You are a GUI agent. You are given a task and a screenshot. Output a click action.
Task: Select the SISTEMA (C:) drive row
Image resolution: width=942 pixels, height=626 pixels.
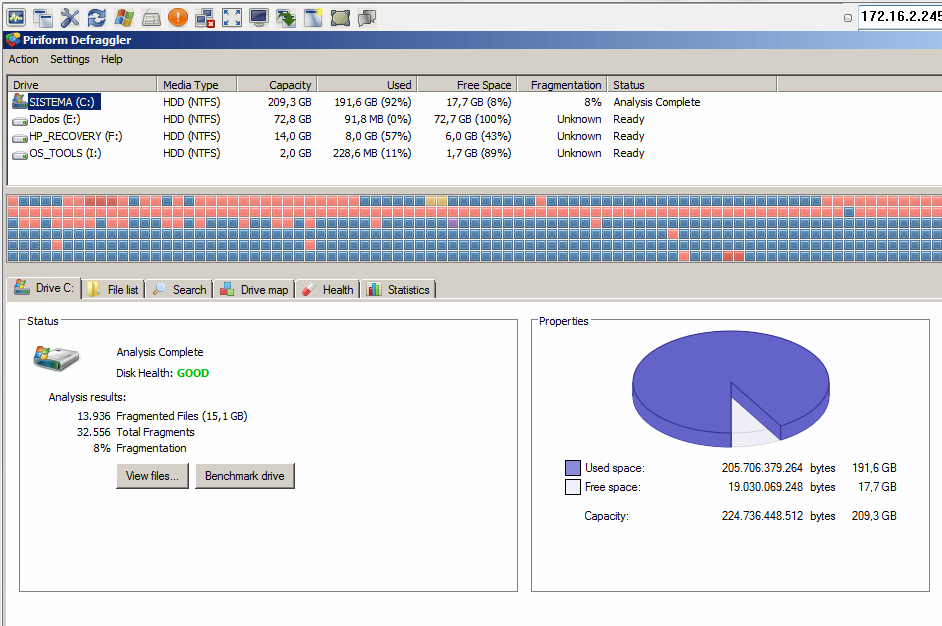click(x=475, y=102)
